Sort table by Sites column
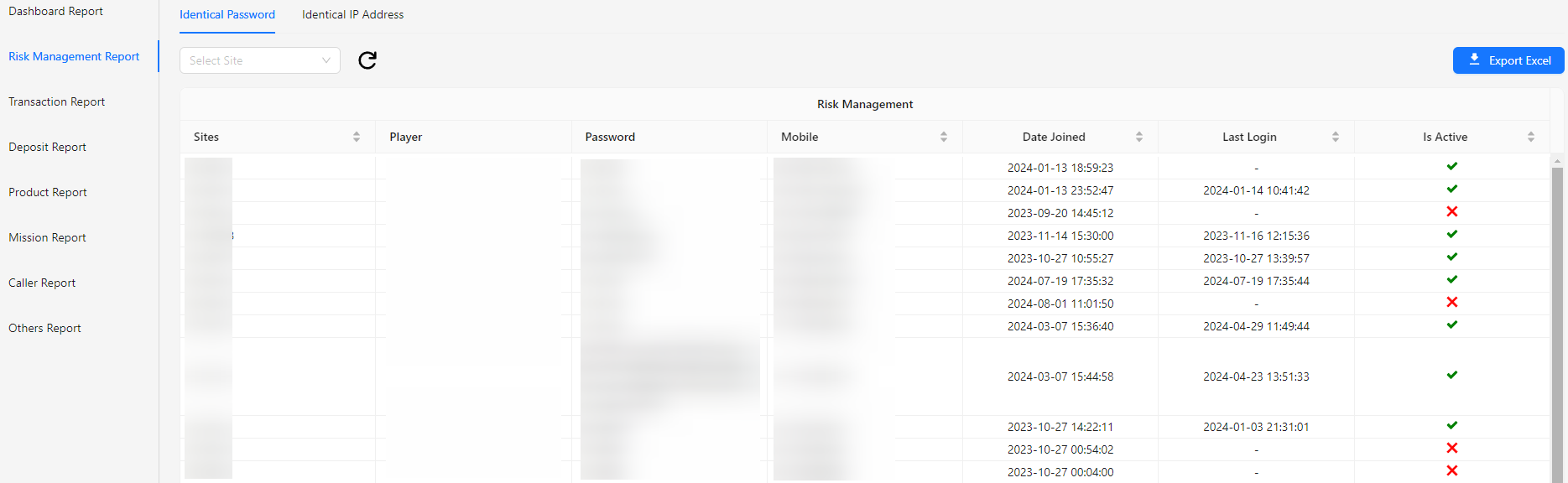Viewport: 1568px width, 483px height. click(x=357, y=137)
